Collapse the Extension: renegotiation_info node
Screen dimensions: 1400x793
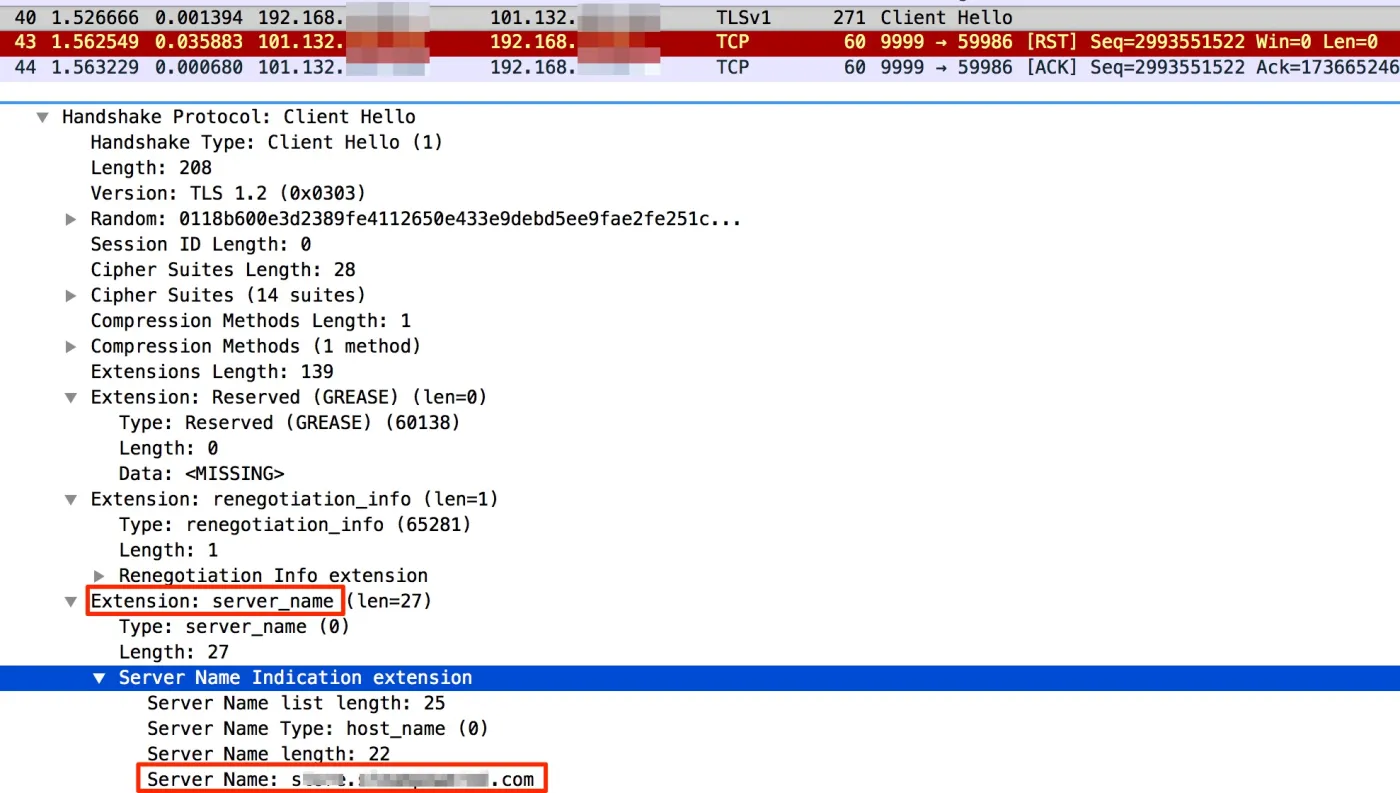click(x=70, y=499)
